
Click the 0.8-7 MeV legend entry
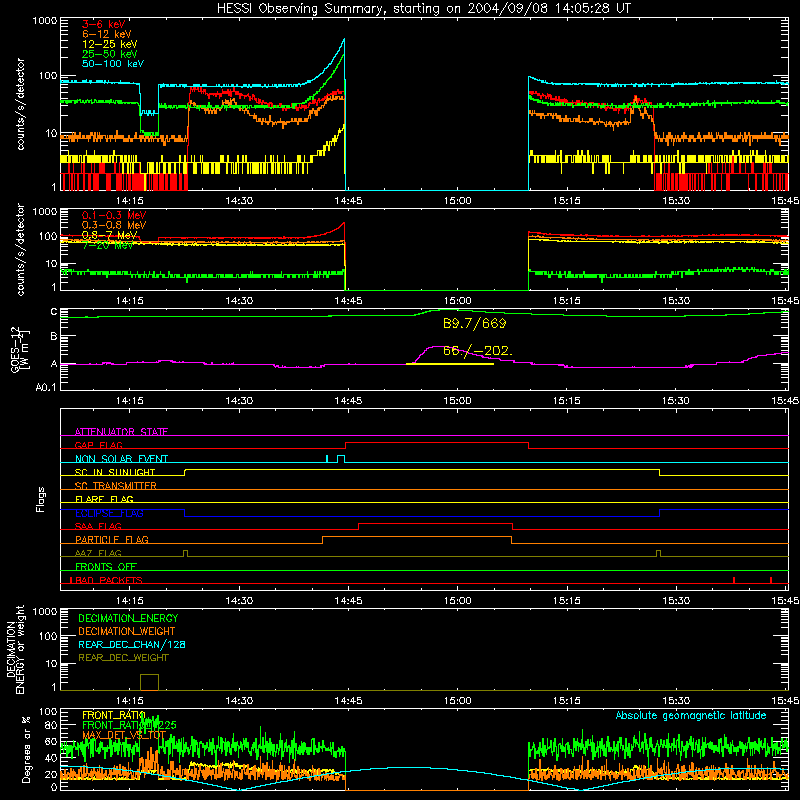pyautogui.click(x=109, y=235)
